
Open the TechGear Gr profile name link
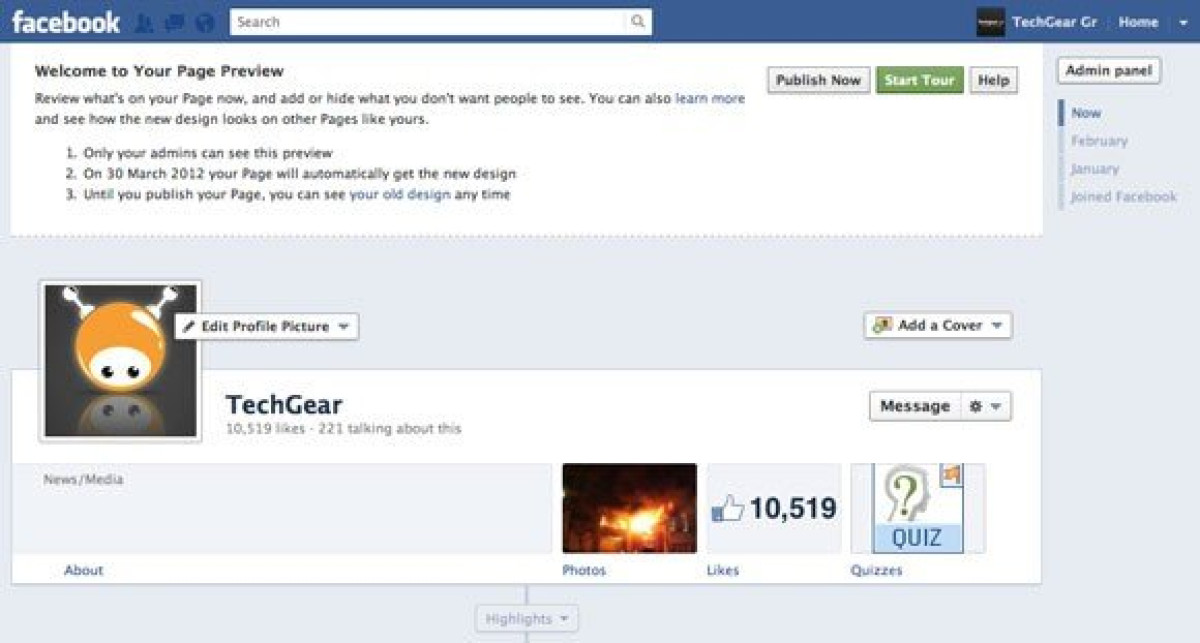click(x=1055, y=22)
